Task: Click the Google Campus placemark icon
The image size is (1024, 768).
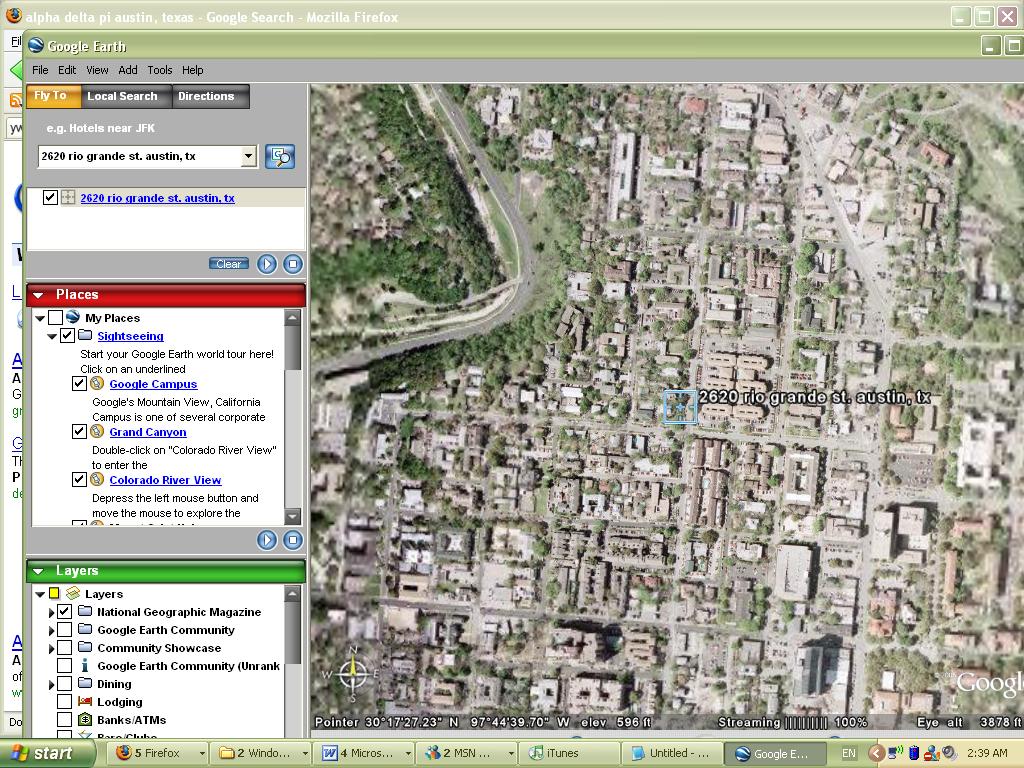Action: click(x=97, y=383)
